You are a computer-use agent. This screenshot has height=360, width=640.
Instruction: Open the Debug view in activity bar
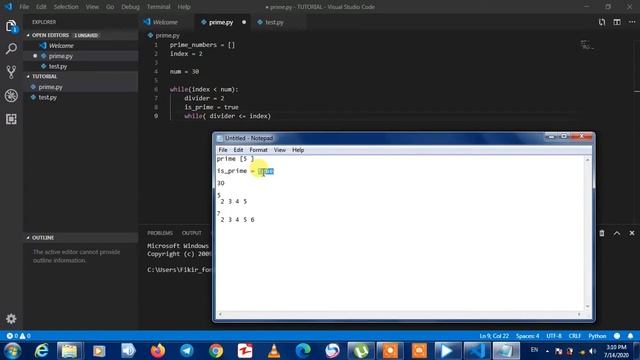pyautogui.click(x=11, y=96)
